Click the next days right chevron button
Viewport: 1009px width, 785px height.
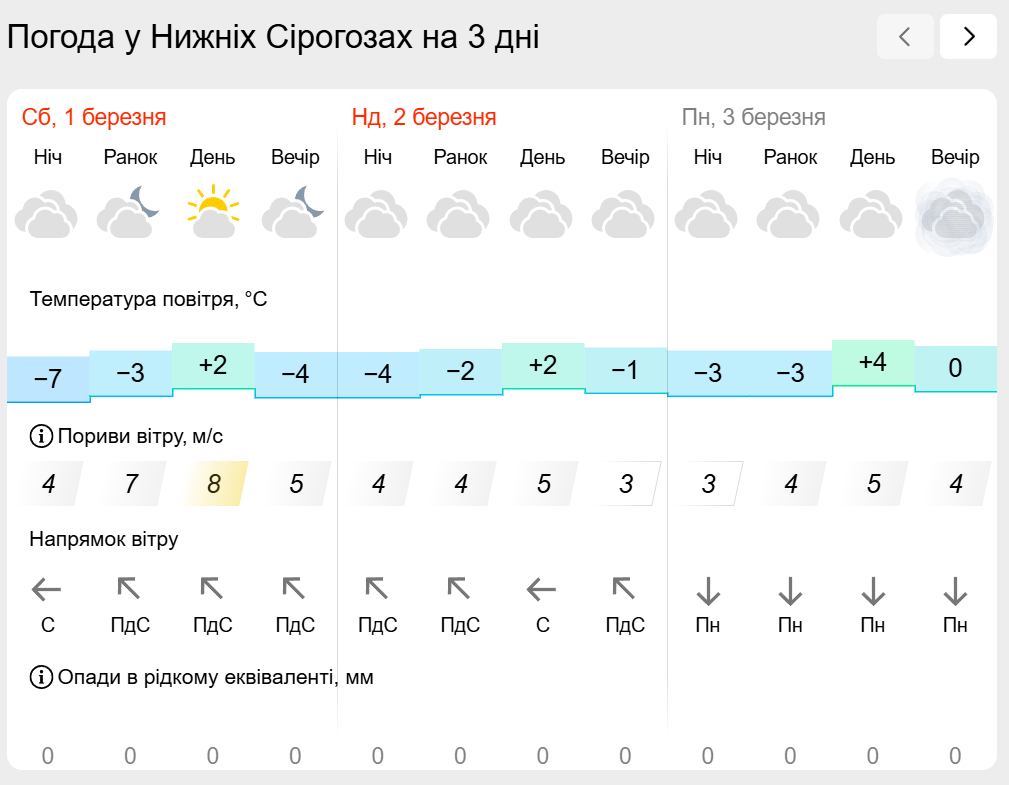click(968, 37)
